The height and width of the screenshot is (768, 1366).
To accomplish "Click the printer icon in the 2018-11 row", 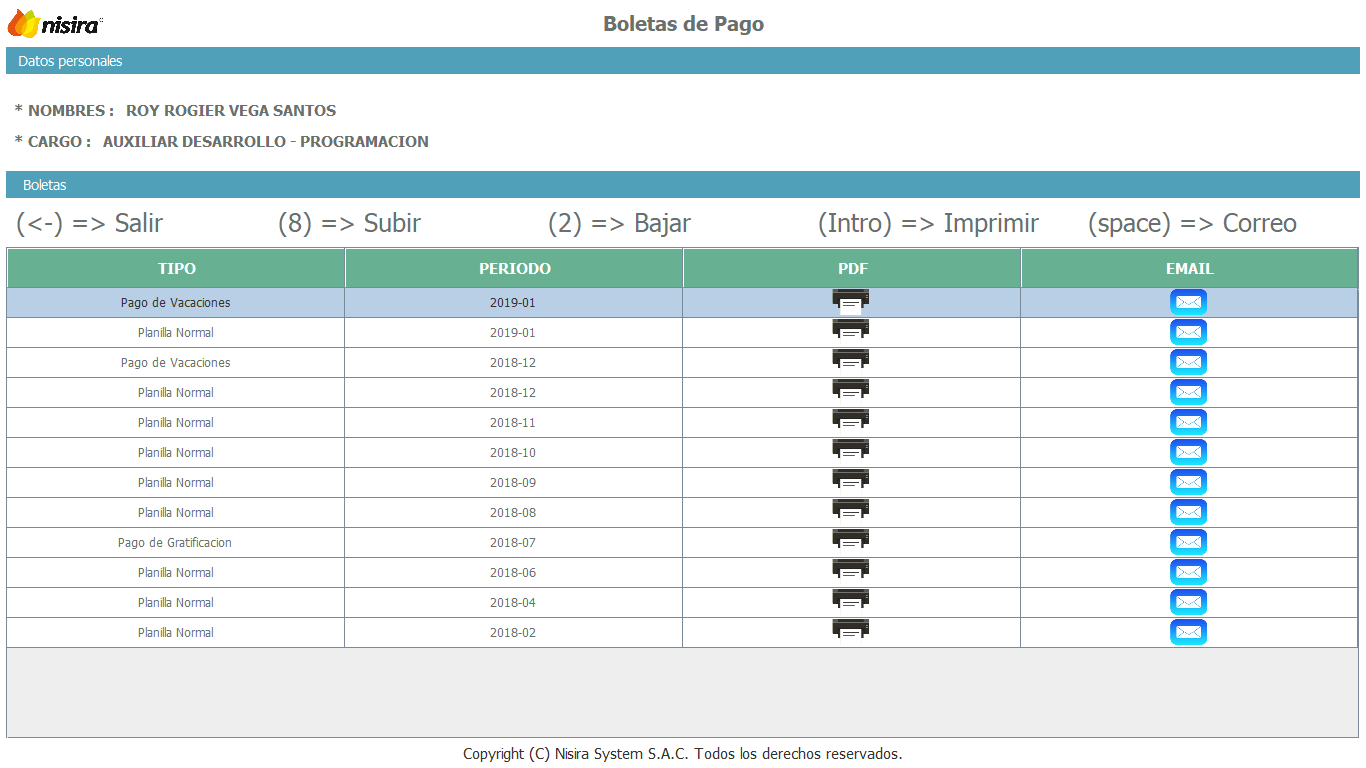I will click(851, 421).
